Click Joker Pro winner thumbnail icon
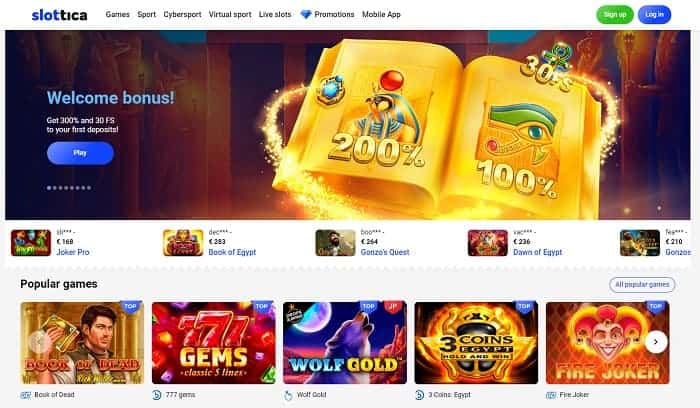The width and height of the screenshot is (700, 408). [31, 243]
